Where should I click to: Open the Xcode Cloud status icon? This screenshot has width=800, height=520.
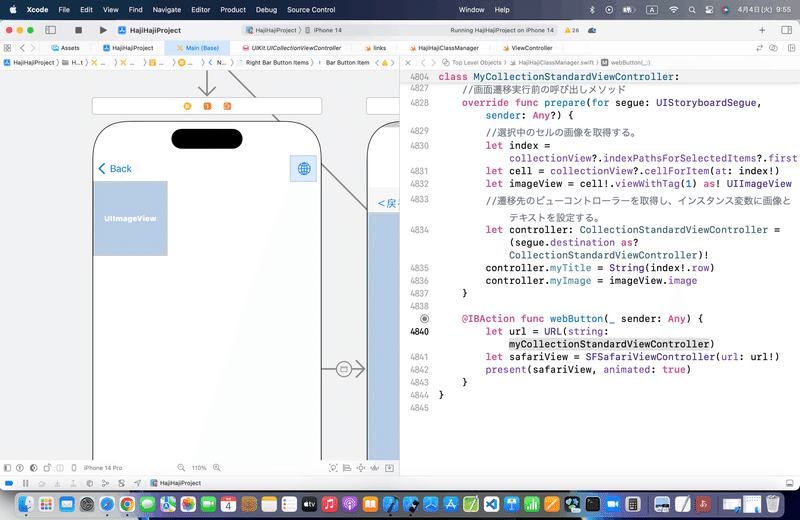(x=592, y=30)
